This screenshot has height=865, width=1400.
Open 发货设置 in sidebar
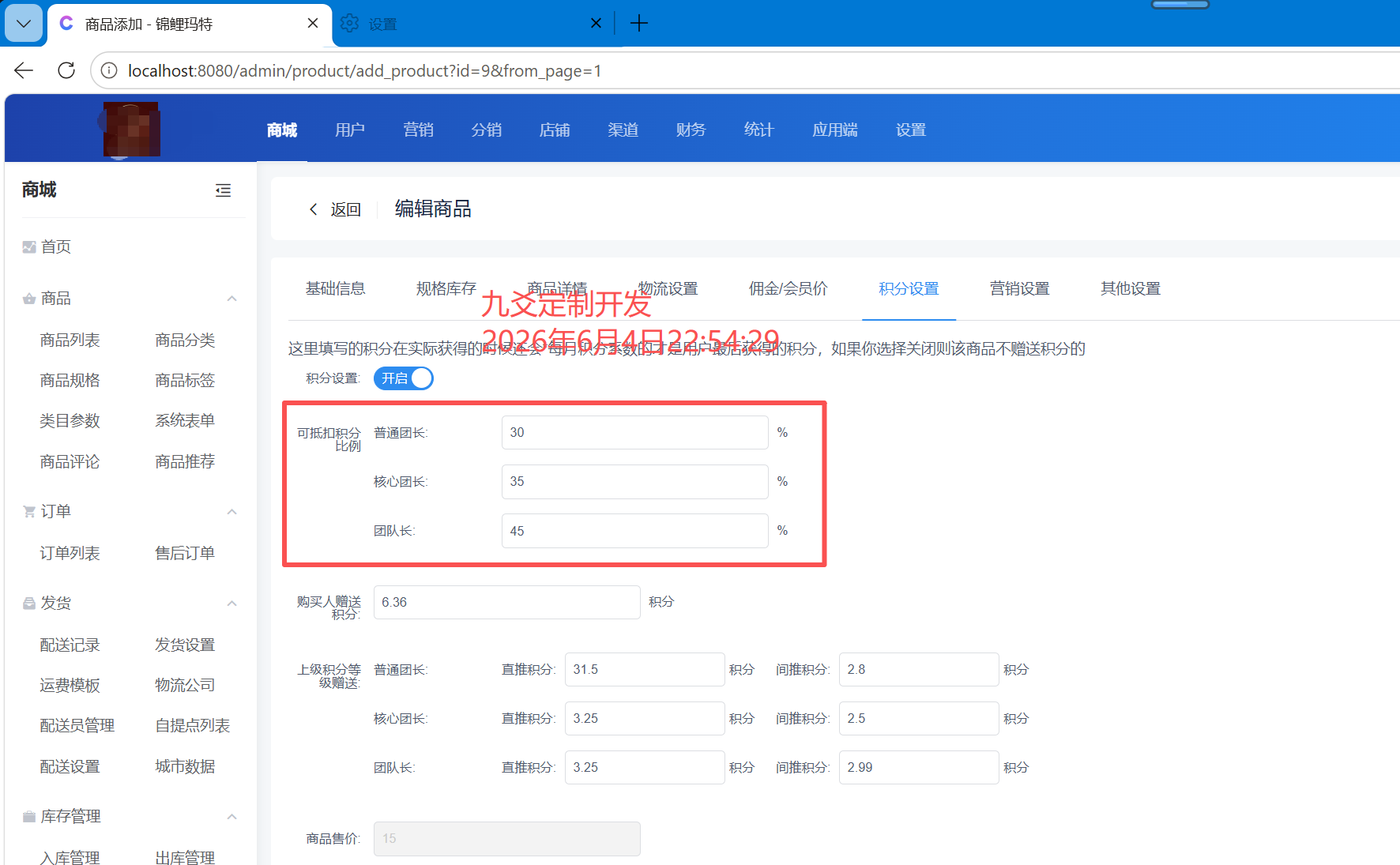(x=185, y=645)
